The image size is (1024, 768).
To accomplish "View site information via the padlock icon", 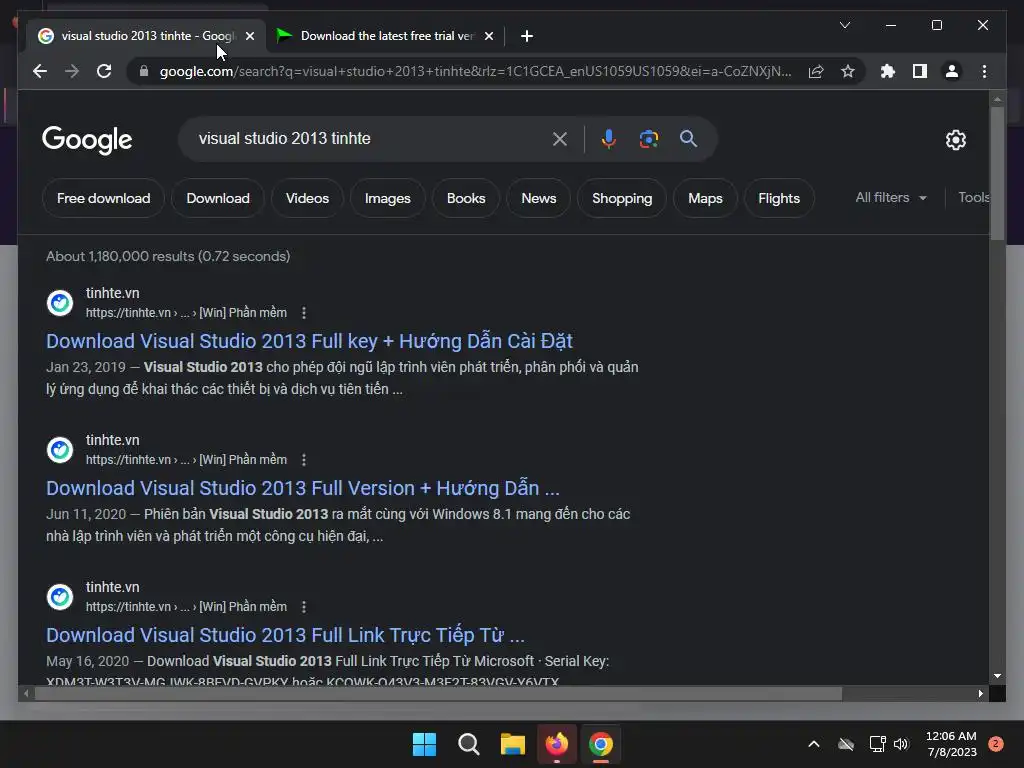I will (x=144, y=71).
